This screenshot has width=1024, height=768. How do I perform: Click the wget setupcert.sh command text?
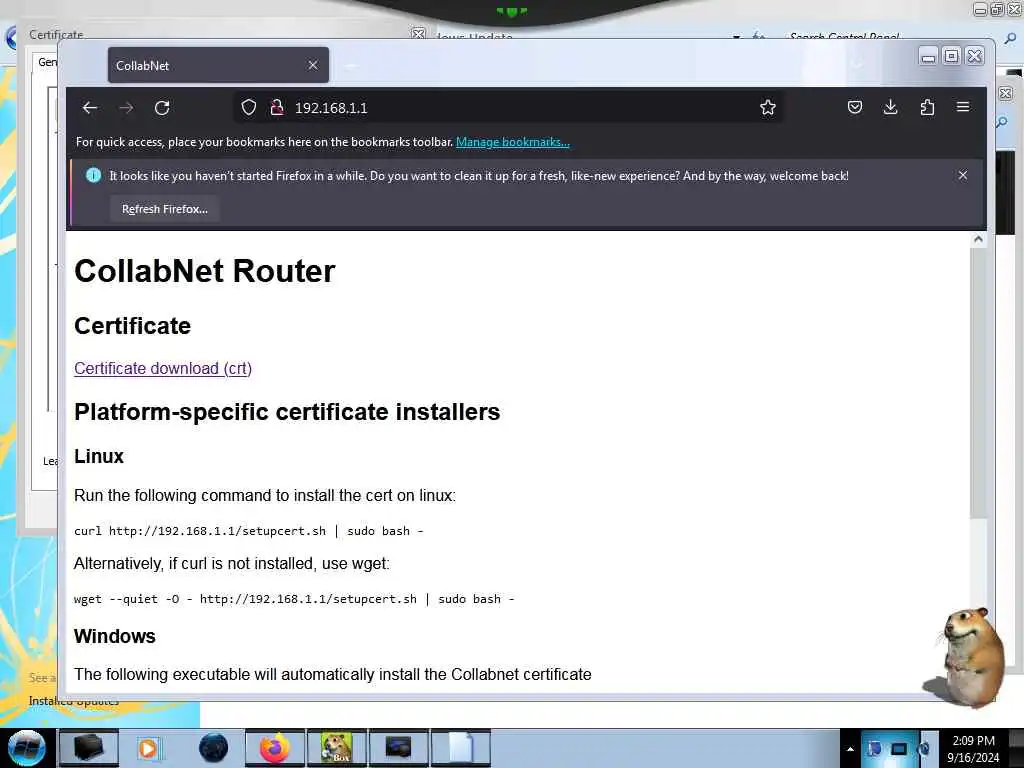coord(294,599)
